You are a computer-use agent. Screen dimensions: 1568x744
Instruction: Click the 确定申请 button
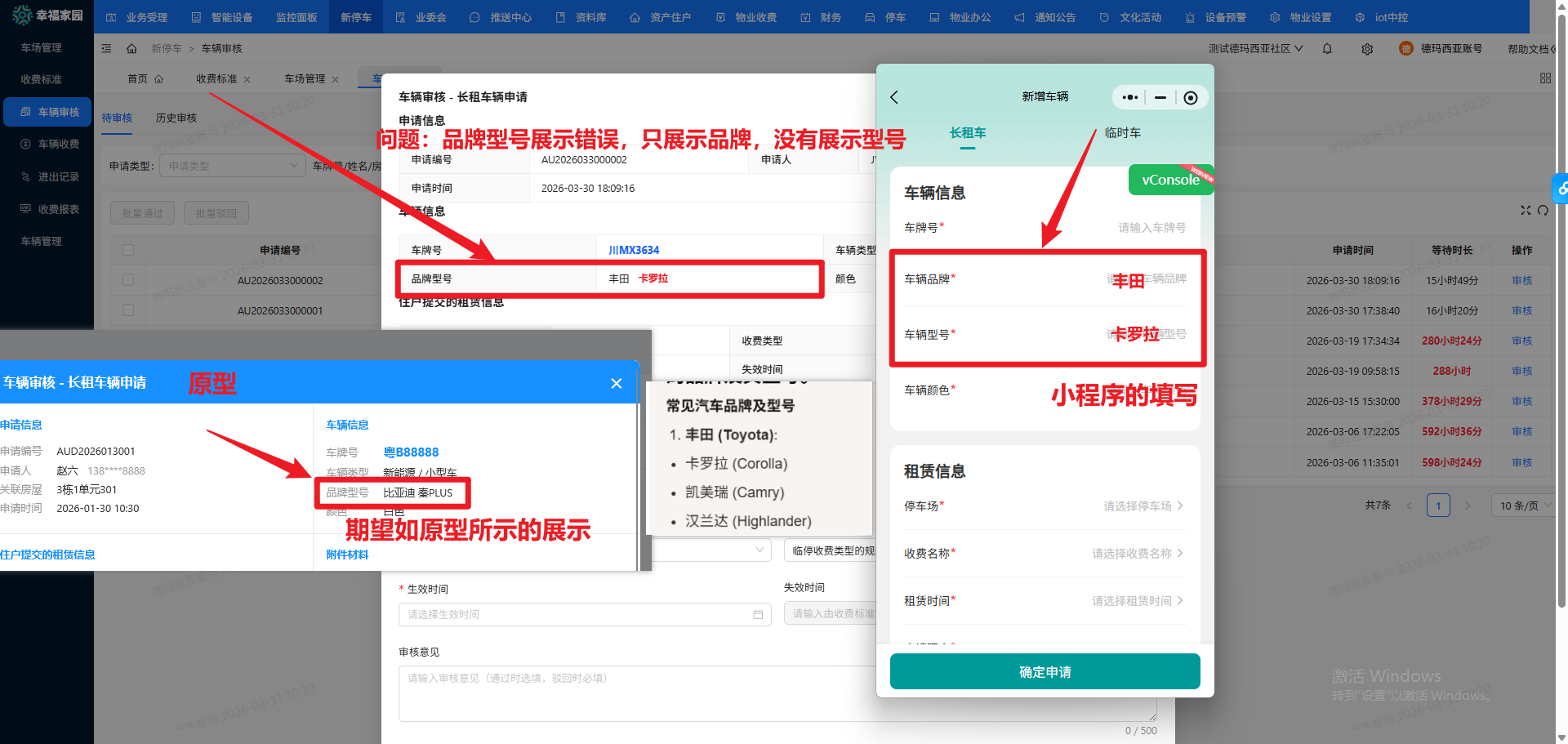(1045, 672)
